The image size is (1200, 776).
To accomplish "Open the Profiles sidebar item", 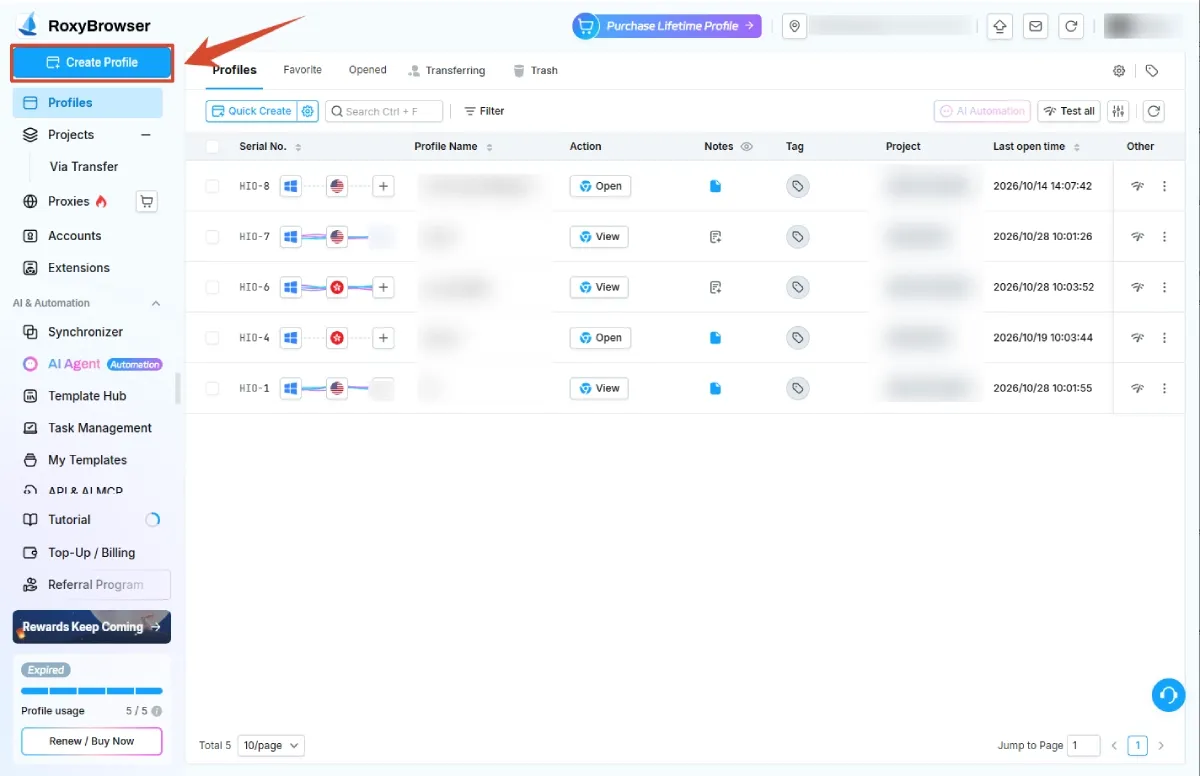I will tap(88, 103).
